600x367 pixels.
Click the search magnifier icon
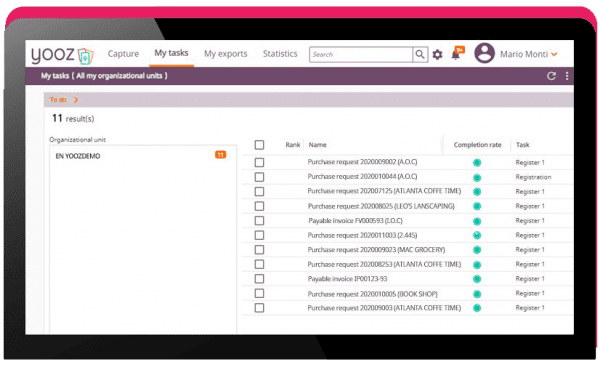(420, 54)
